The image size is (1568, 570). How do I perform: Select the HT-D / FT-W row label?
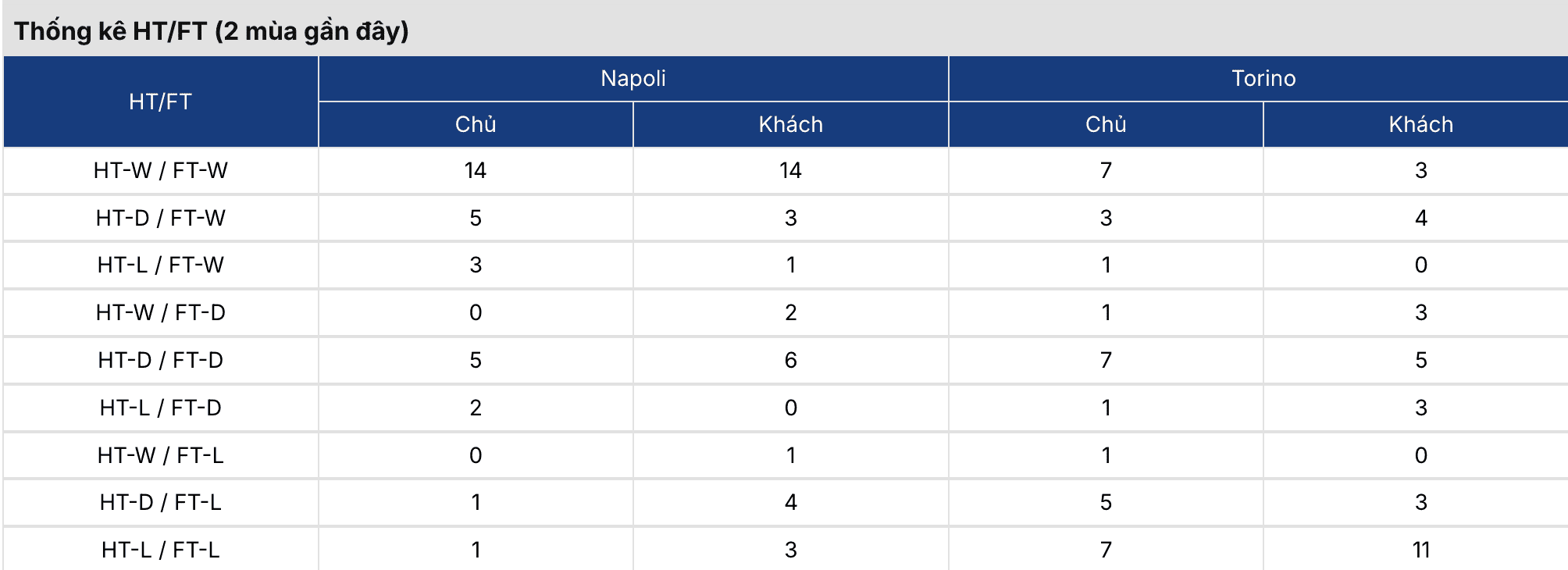(x=160, y=218)
